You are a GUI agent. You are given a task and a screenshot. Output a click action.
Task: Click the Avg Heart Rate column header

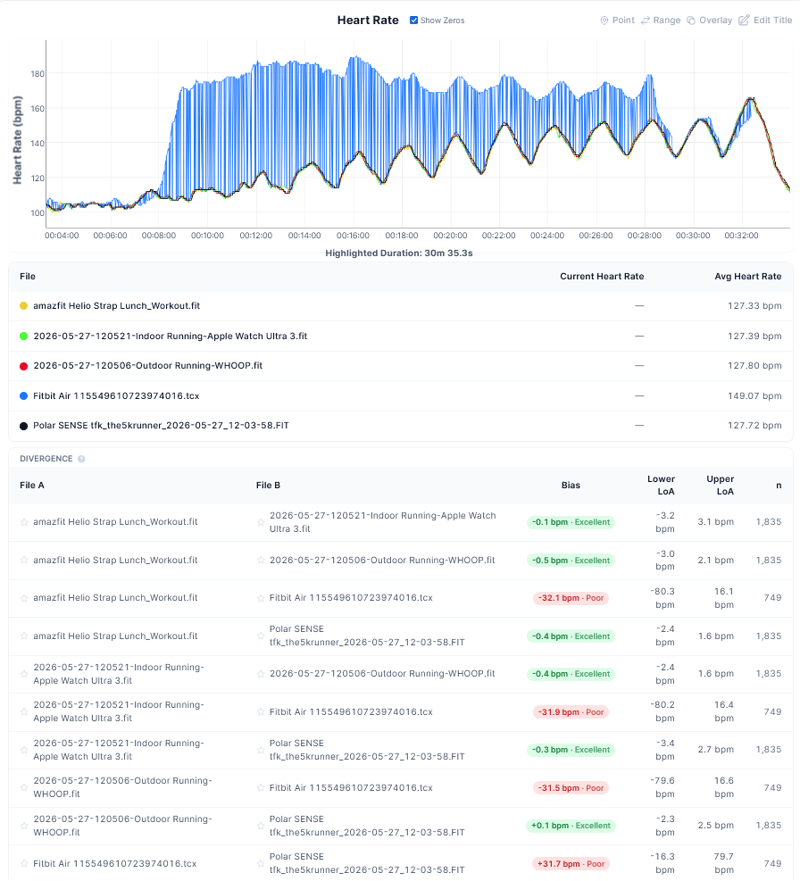[x=748, y=276]
